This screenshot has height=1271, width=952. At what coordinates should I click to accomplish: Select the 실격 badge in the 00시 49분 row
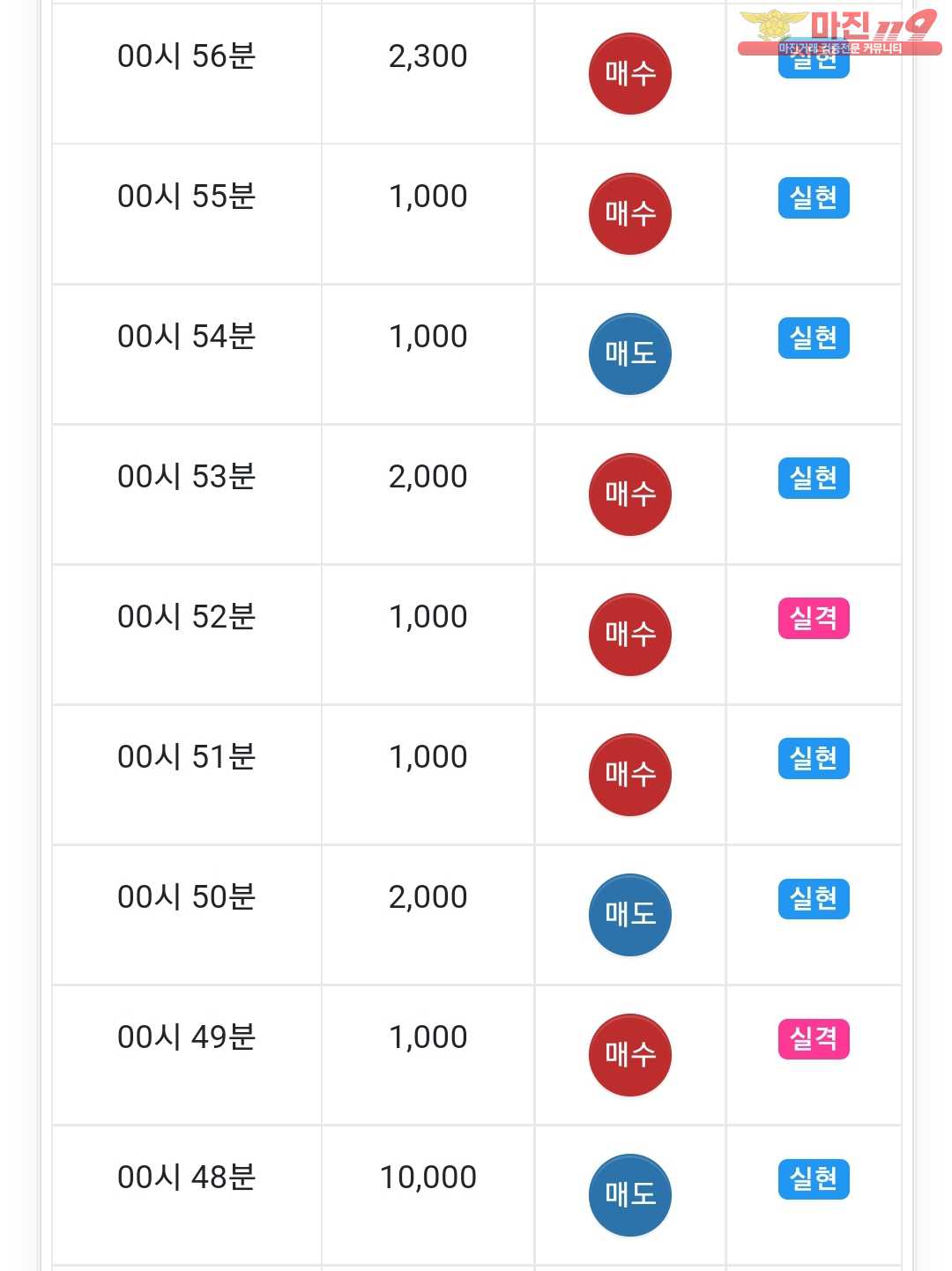[814, 1038]
